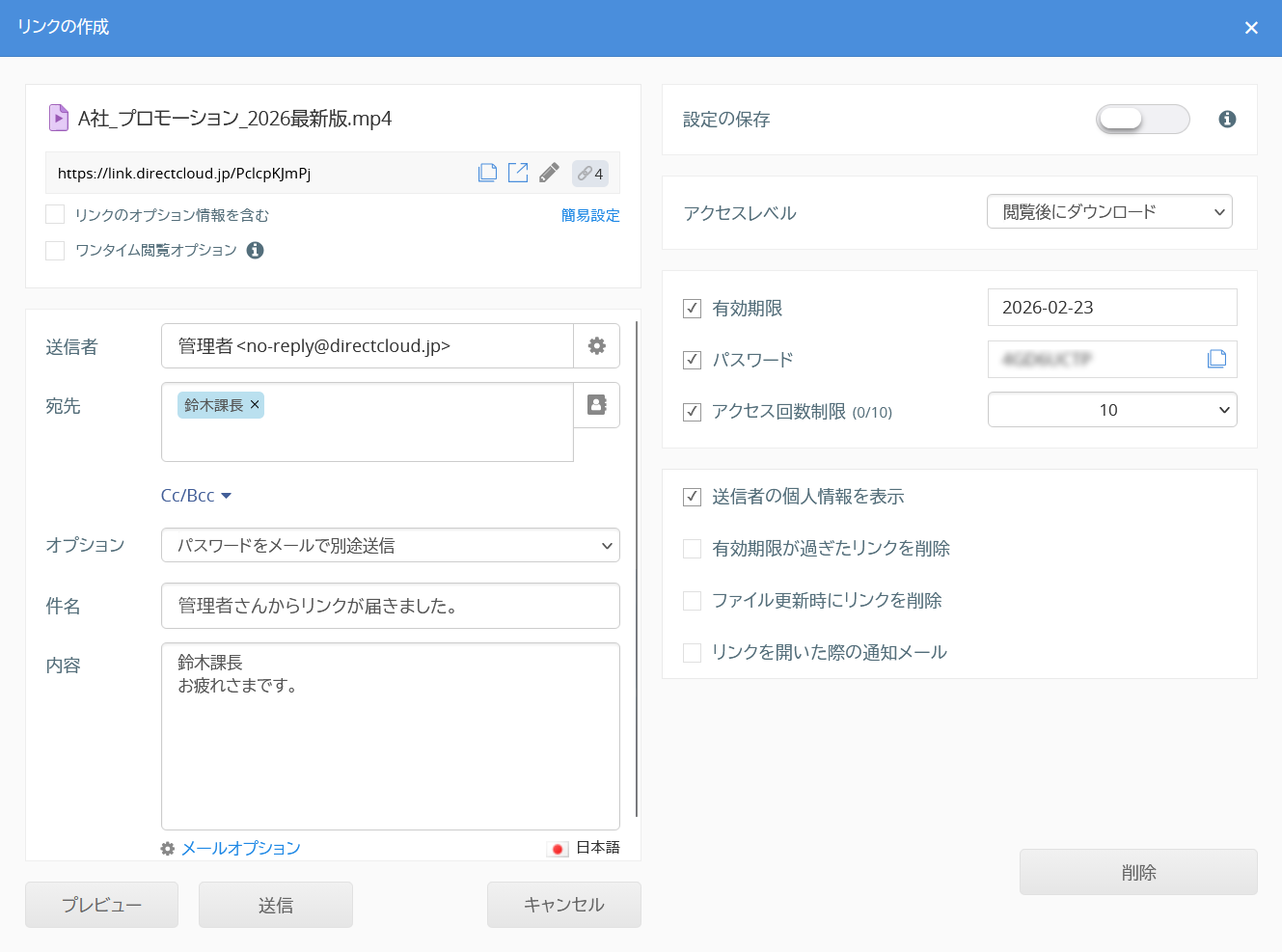Toggle the 設定の保存 switch
The width and height of the screenshot is (1282, 952).
[x=1142, y=119]
